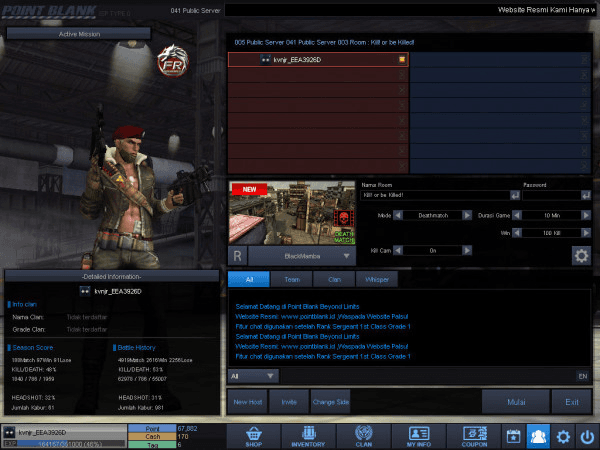Switch to the Clan chat tab
600x450 pixels.
334,279
